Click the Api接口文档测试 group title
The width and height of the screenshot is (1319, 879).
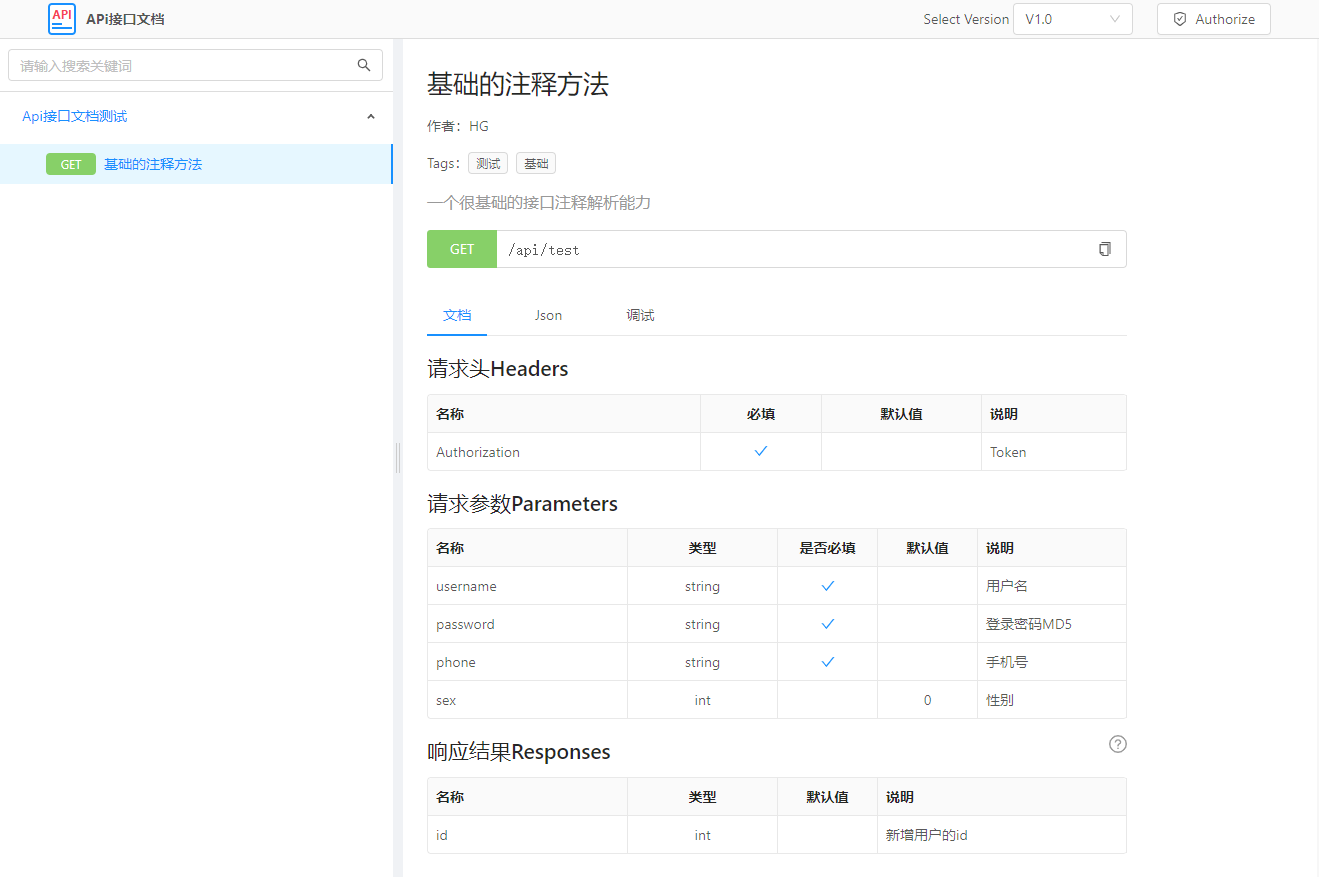(75, 116)
